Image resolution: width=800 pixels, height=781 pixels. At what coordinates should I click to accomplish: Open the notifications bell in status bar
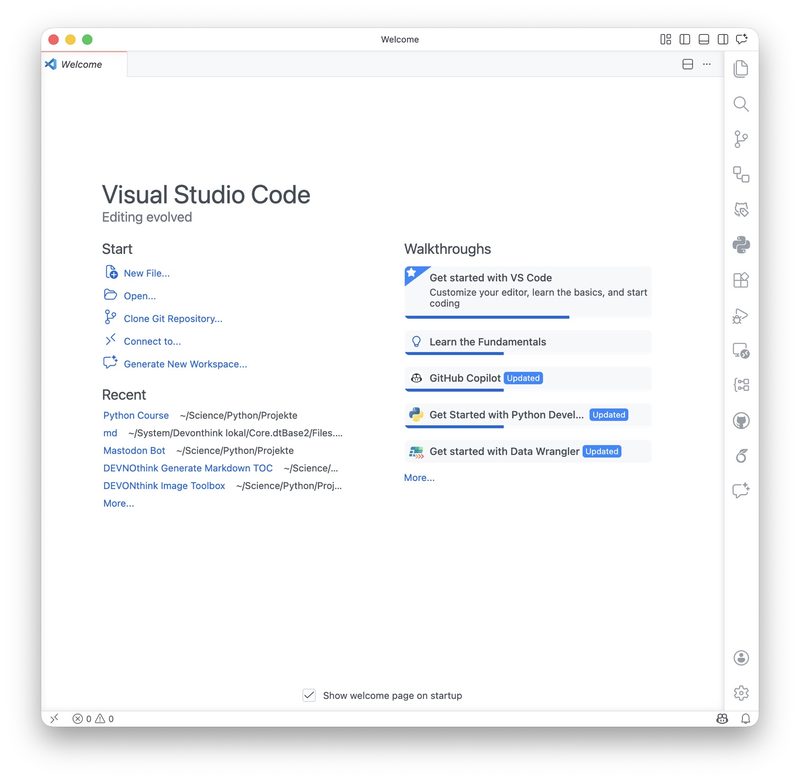[745, 718]
